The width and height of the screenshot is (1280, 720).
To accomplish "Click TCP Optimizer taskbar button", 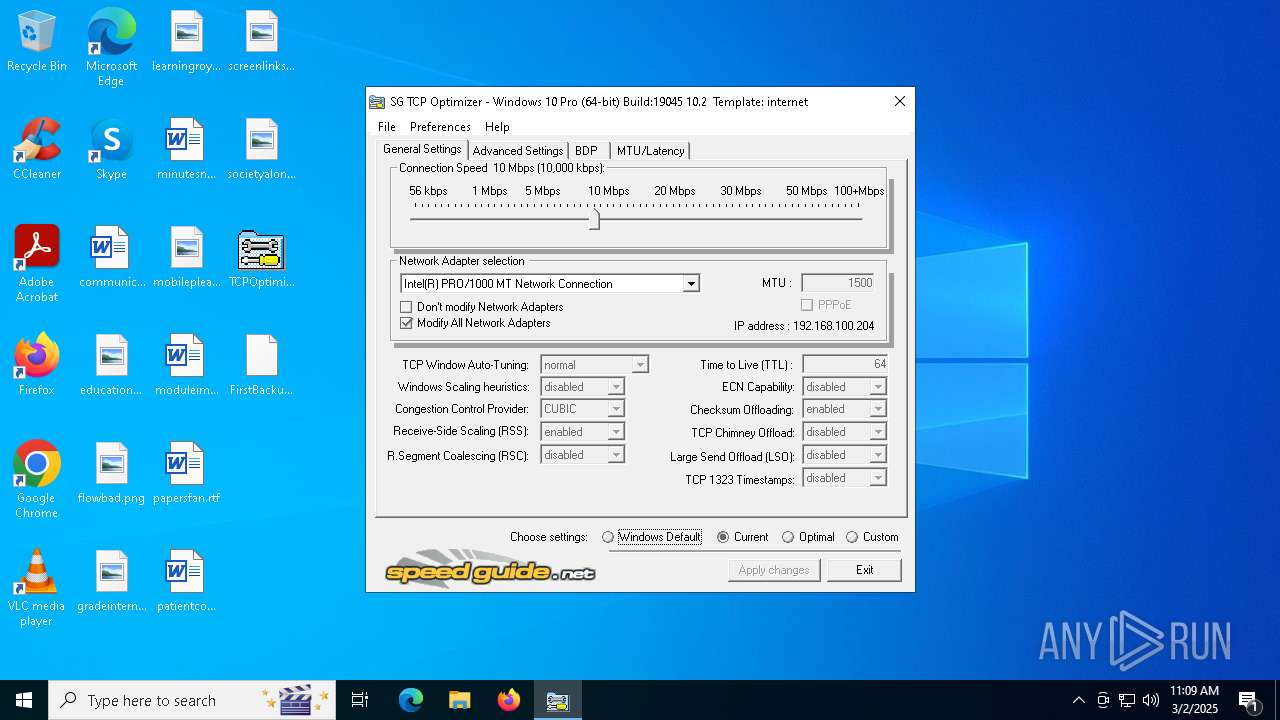I will (557, 700).
